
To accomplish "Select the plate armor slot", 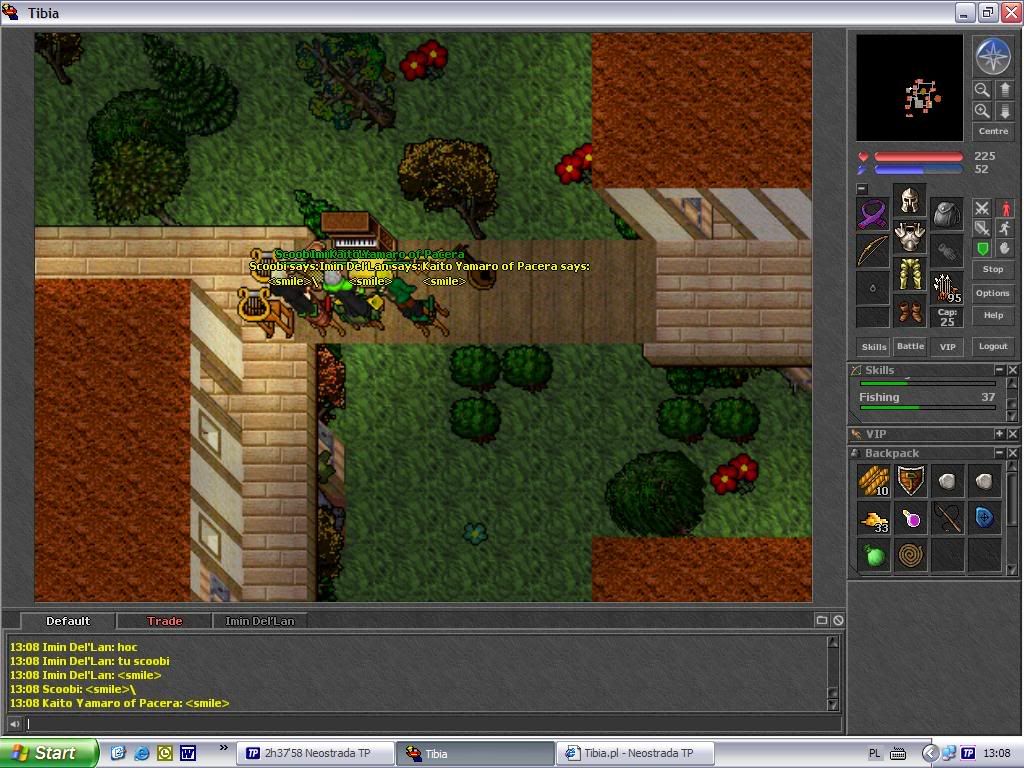I will tap(910, 236).
